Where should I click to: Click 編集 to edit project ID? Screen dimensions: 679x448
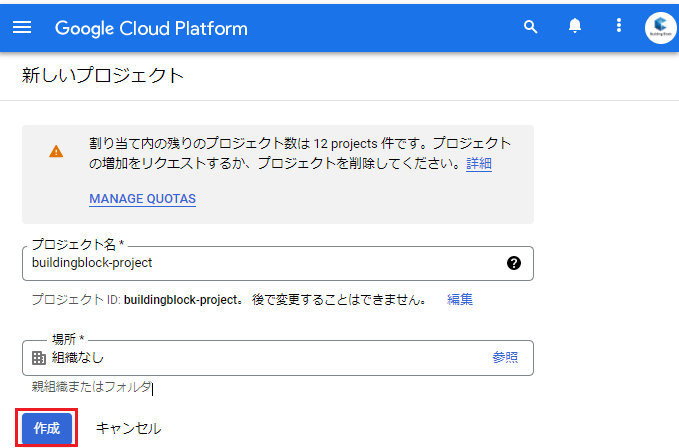point(460,299)
